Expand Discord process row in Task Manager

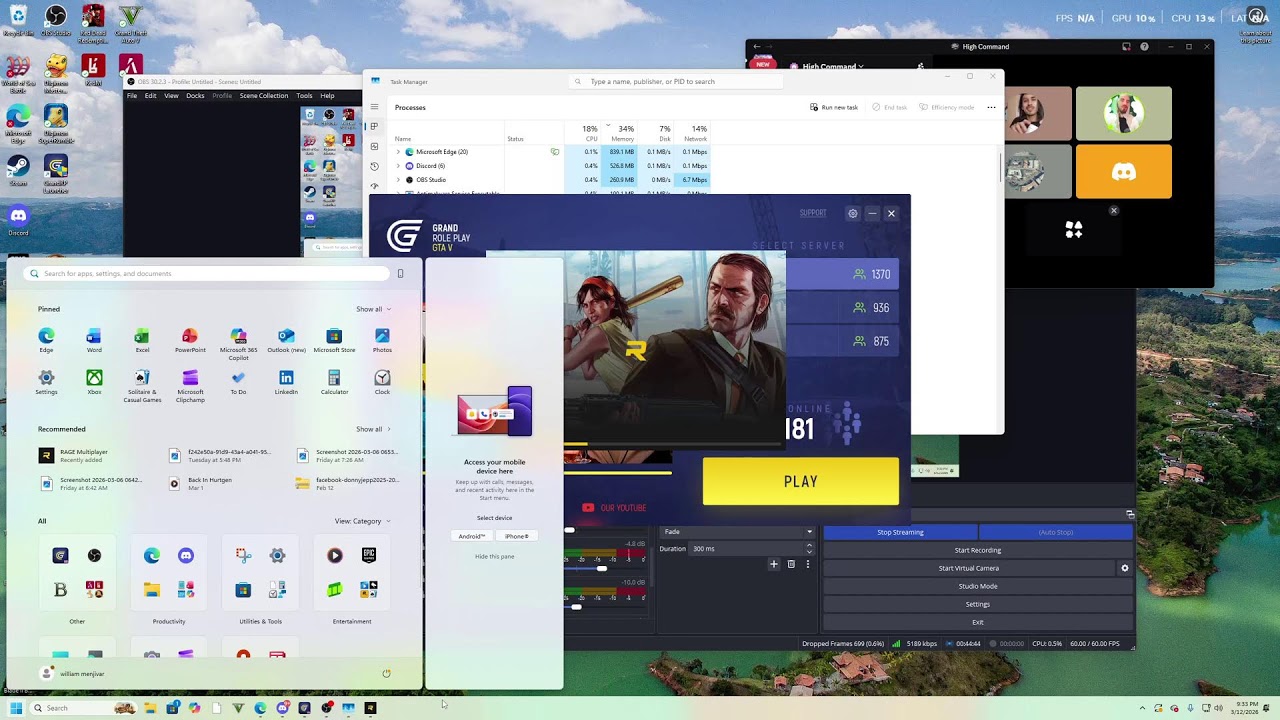(x=398, y=166)
